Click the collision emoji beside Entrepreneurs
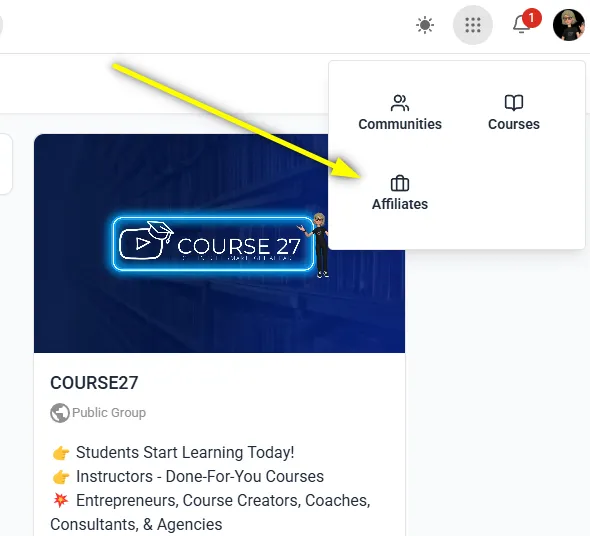This screenshot has width=590, height=536. pyautogui.click(x=61, y=500)
